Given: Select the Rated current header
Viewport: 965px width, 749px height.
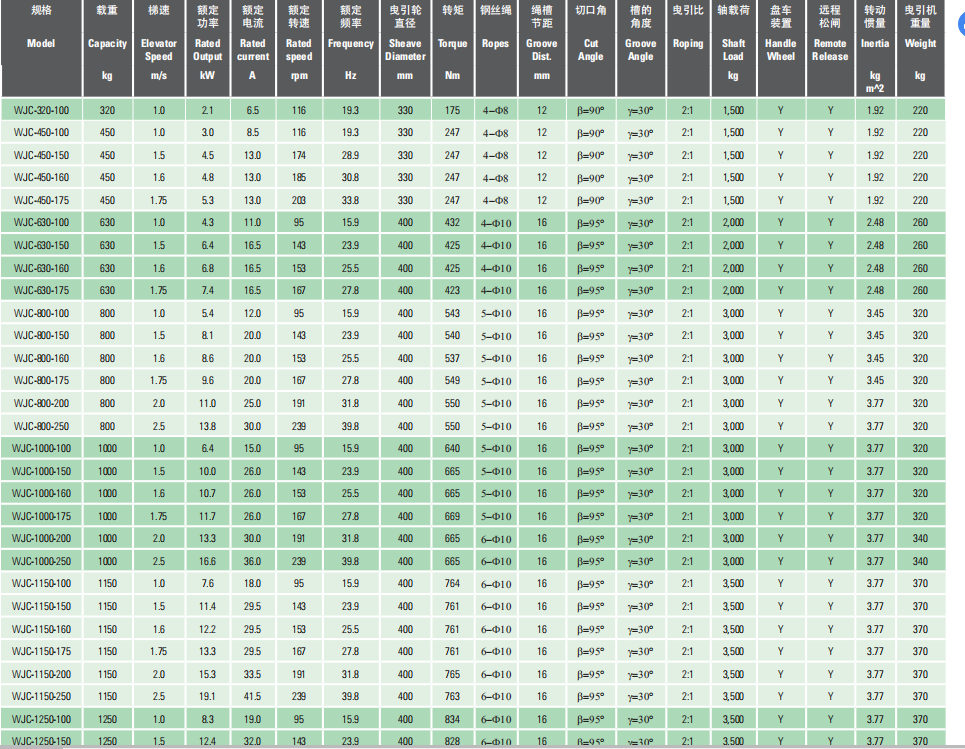Looking at the screenshot, I should tap(253, 48).
